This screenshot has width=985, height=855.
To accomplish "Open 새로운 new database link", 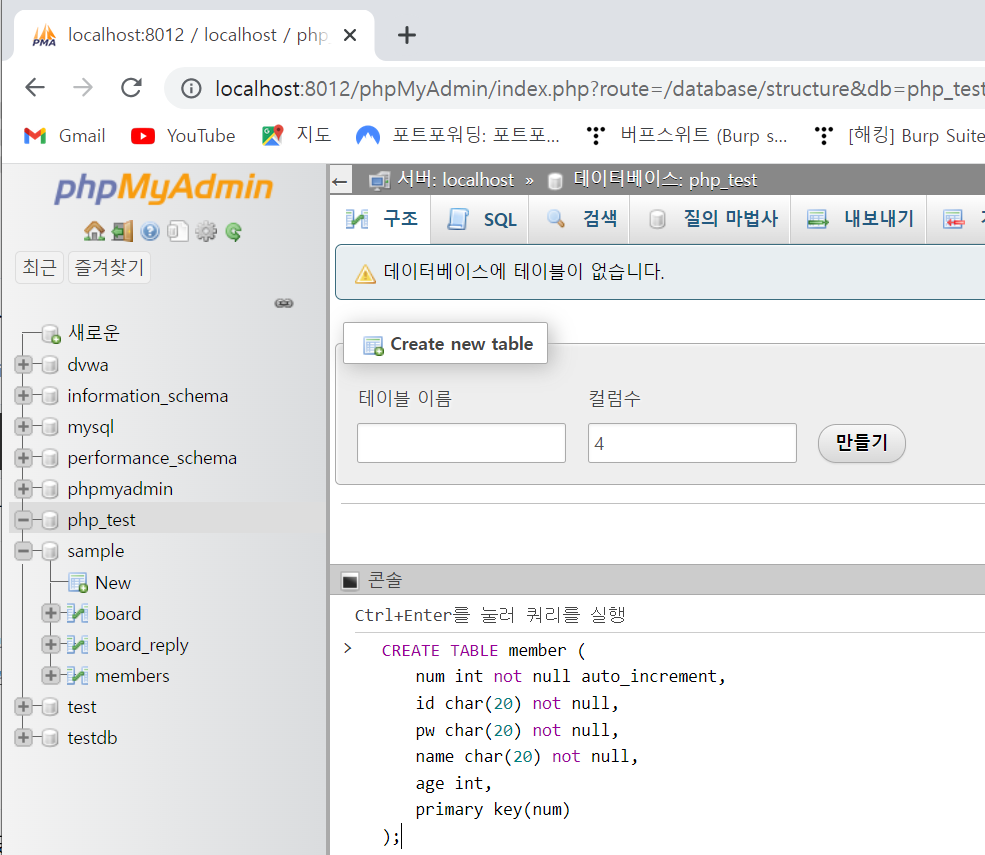I will point(94,333).
